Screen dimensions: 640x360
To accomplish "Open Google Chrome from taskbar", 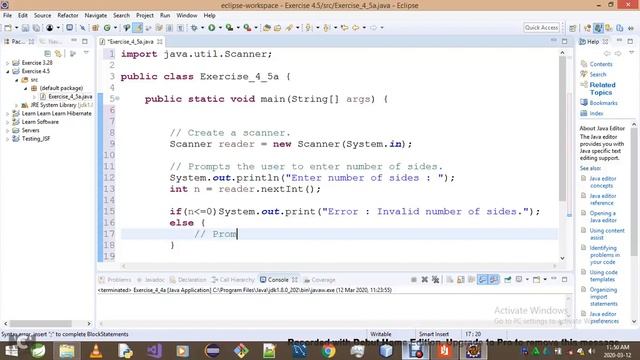I will [x=328, y=351].
